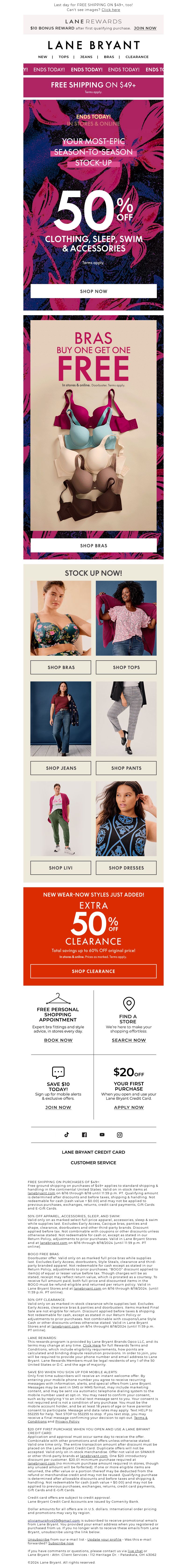
Task: Select JEANS in the top navigation
Action: (86, 57)
